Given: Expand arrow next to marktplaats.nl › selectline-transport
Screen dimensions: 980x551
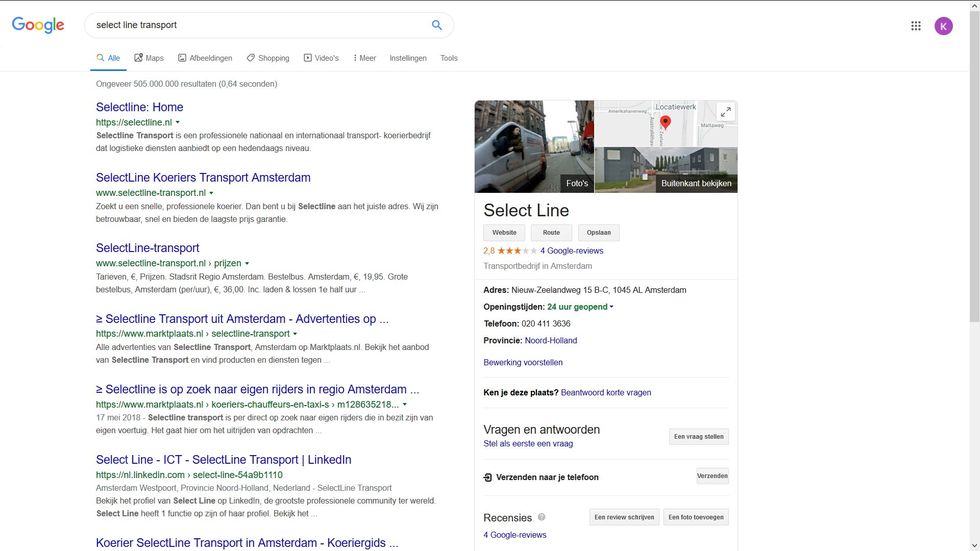Looking at the screenshot, I should (x=295, y=334).
